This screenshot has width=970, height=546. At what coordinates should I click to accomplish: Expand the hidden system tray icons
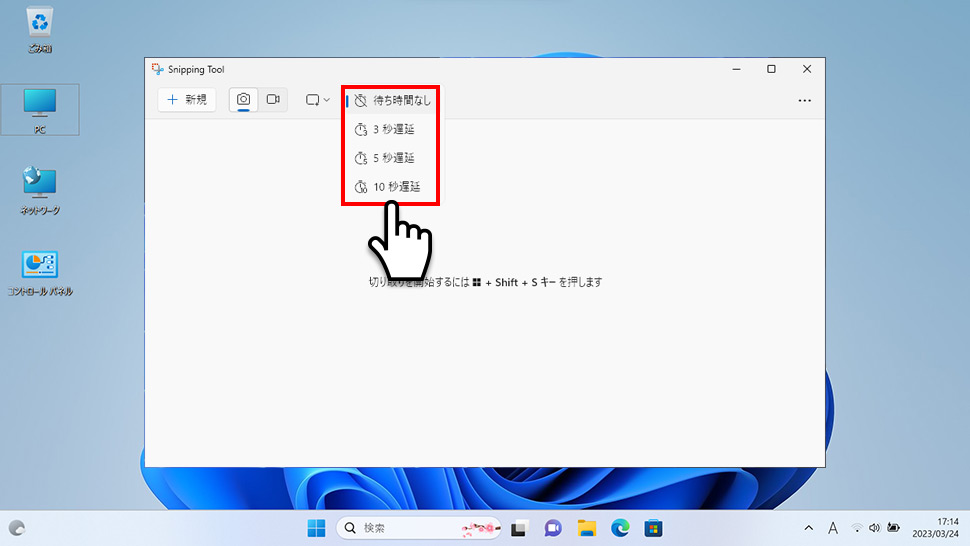[809, 528]
